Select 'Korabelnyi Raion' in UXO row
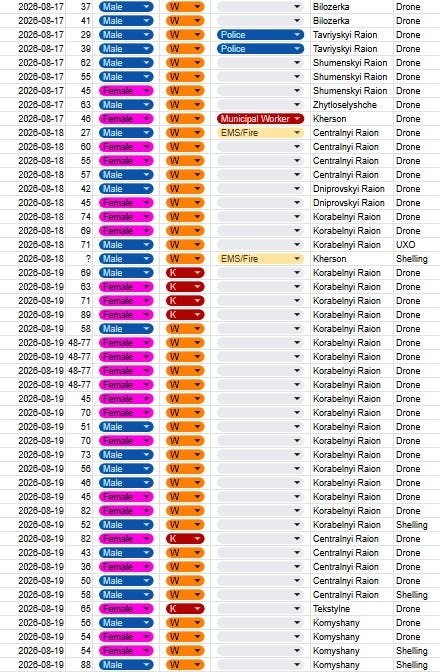The height and width of the screenshot is (672, 440). point(352,245)
